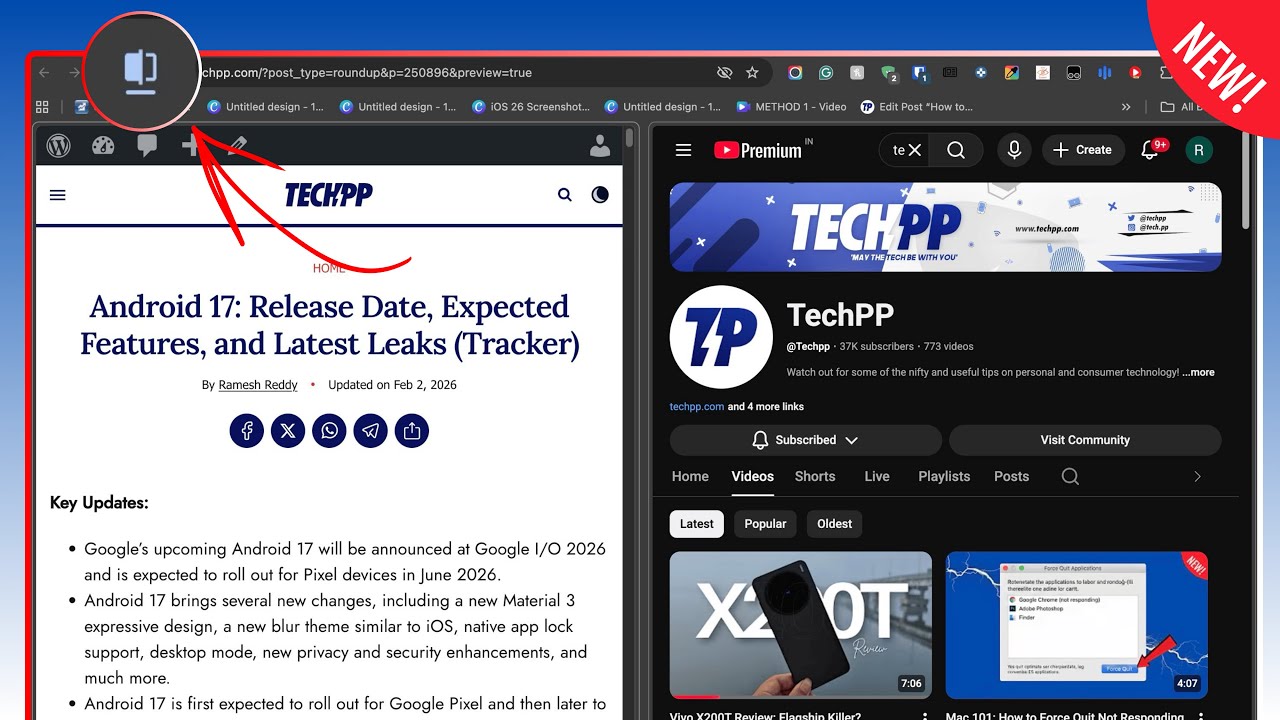Open the TechPP site hamburger menu
Viewport: 1280px width, 720px height.
[58, 195]
